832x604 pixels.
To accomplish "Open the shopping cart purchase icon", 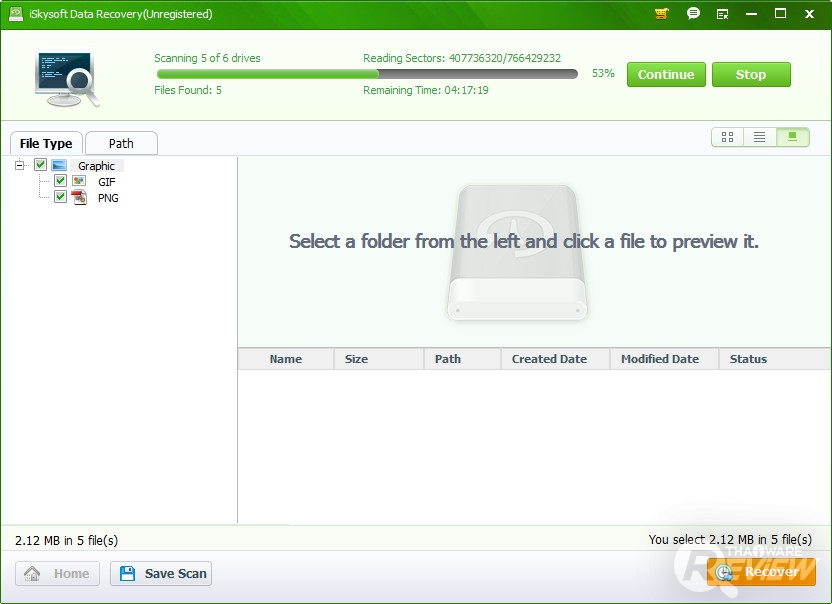I will click(x=662, y=14).
